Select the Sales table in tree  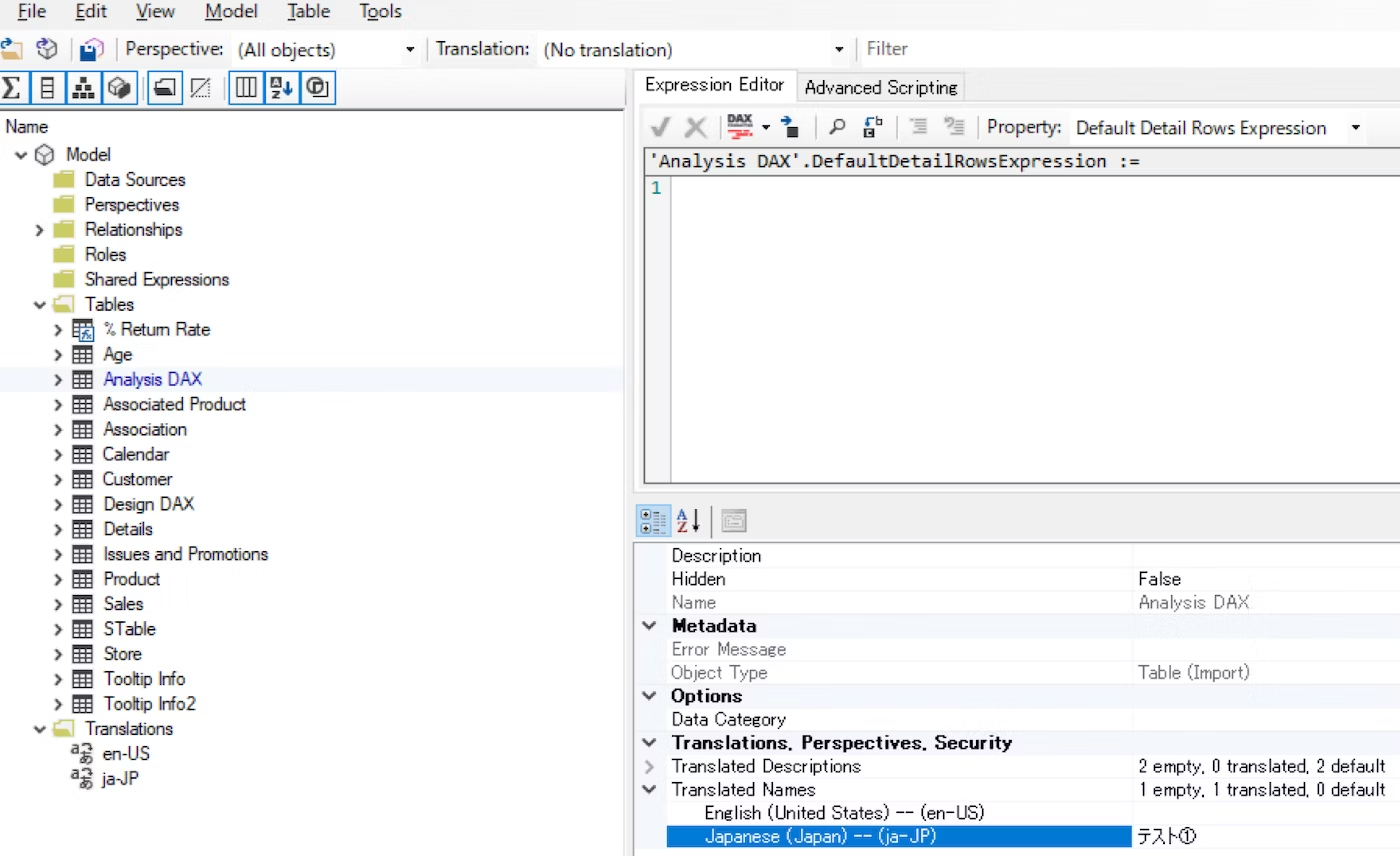[123, 604]
